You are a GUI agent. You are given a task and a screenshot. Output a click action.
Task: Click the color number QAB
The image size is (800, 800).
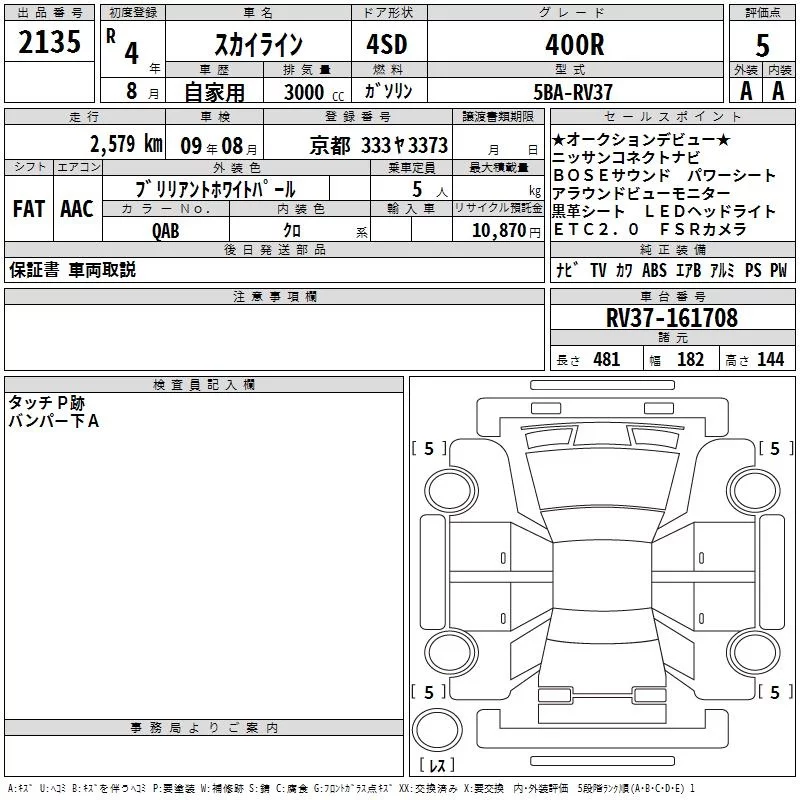click(166, 231)
